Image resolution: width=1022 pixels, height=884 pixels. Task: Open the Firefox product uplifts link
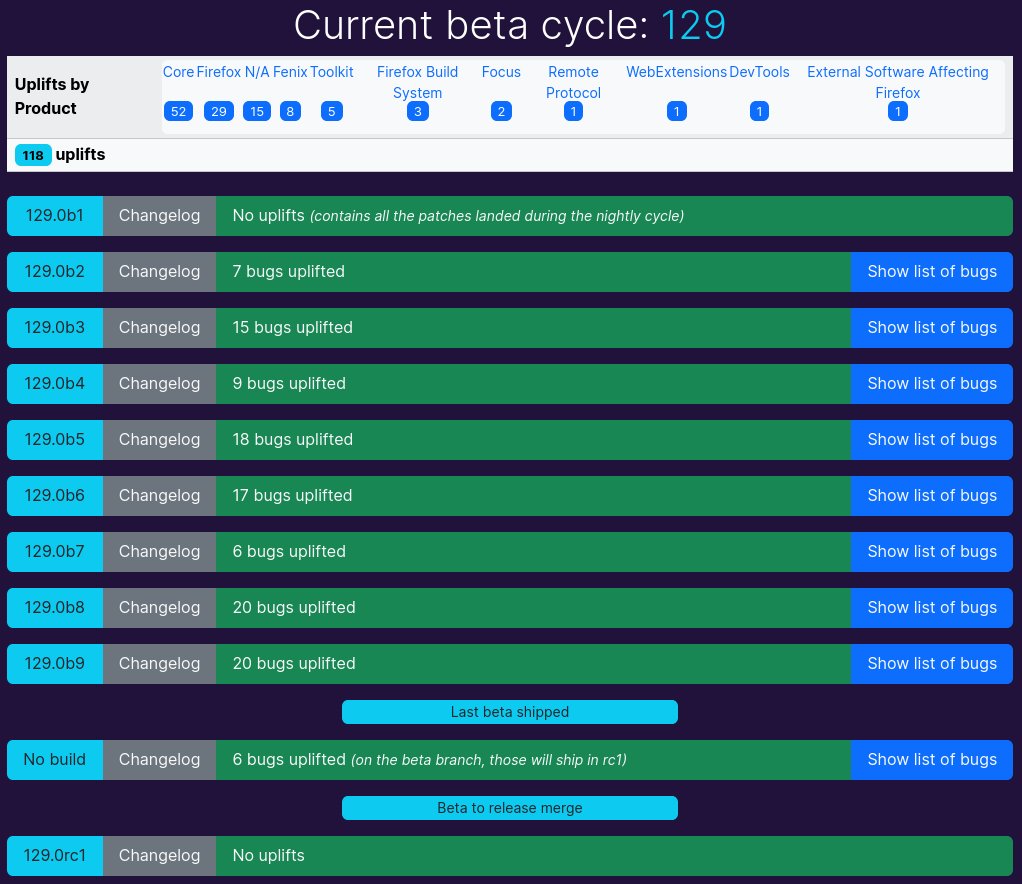tap(218, 72)
